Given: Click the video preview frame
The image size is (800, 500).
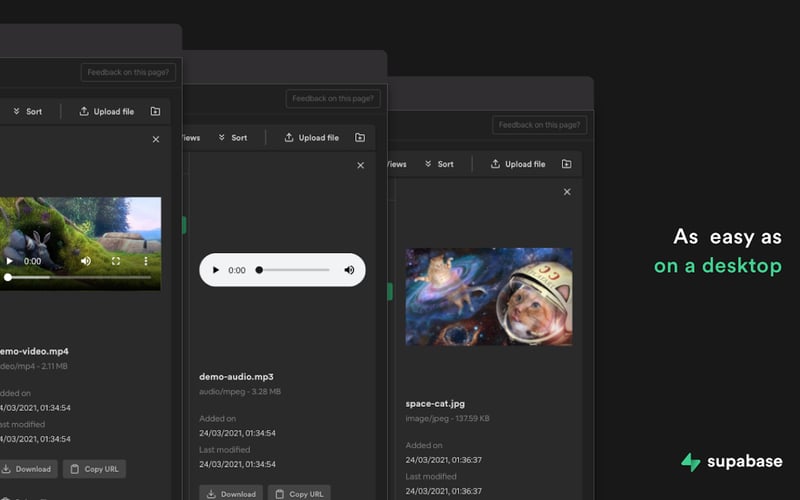Looking at the screenshot, I should tap(80, 244).
